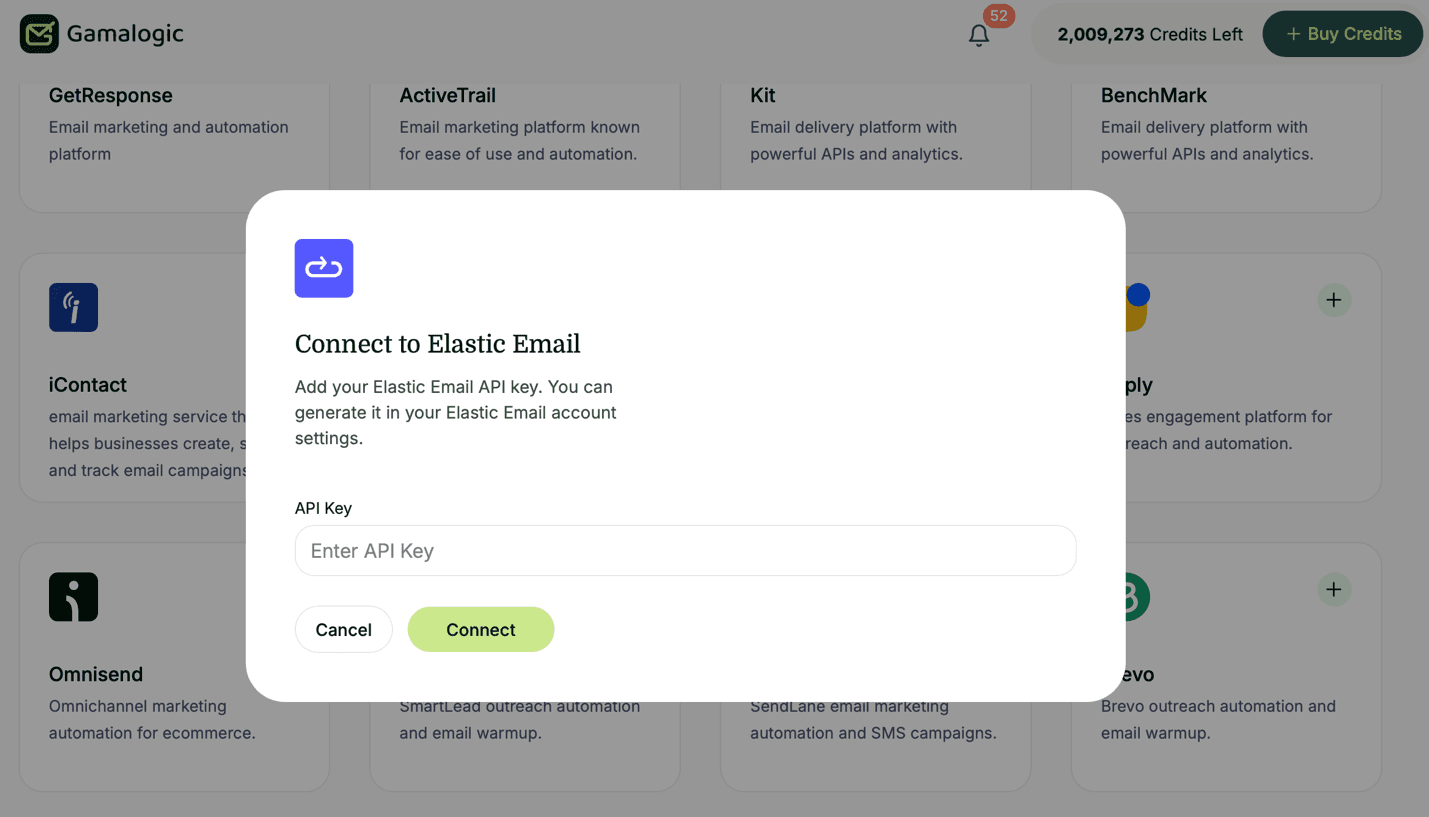Screen dimensions: 1429x817
Task: Click the Gamalogic logo icon
Action: [x=39, y=33]
